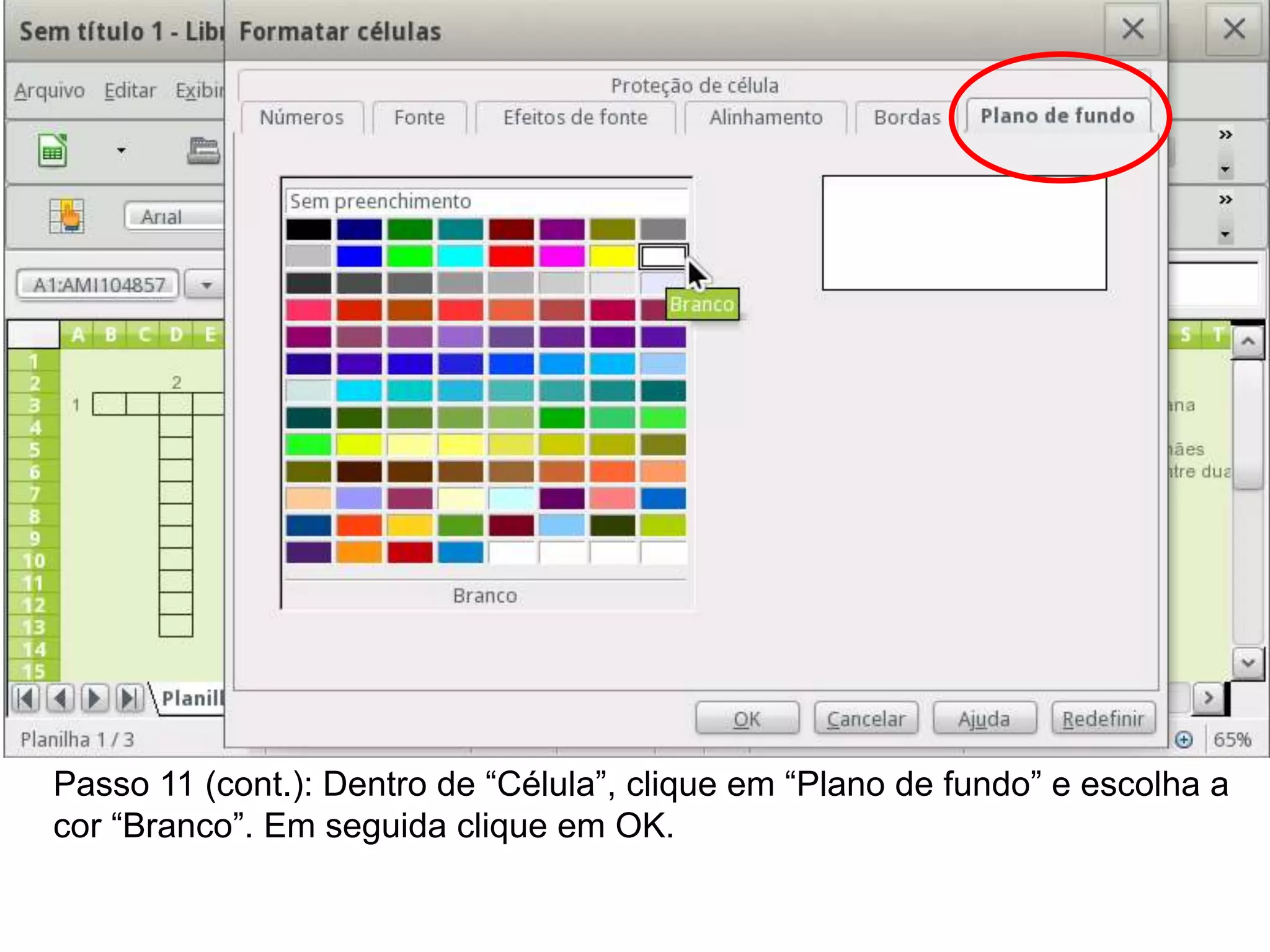The width and height of the screenshot is (1270, 952).
Task: Expand the formatting toolbar overflow chevron
Action: [1225, 200]
